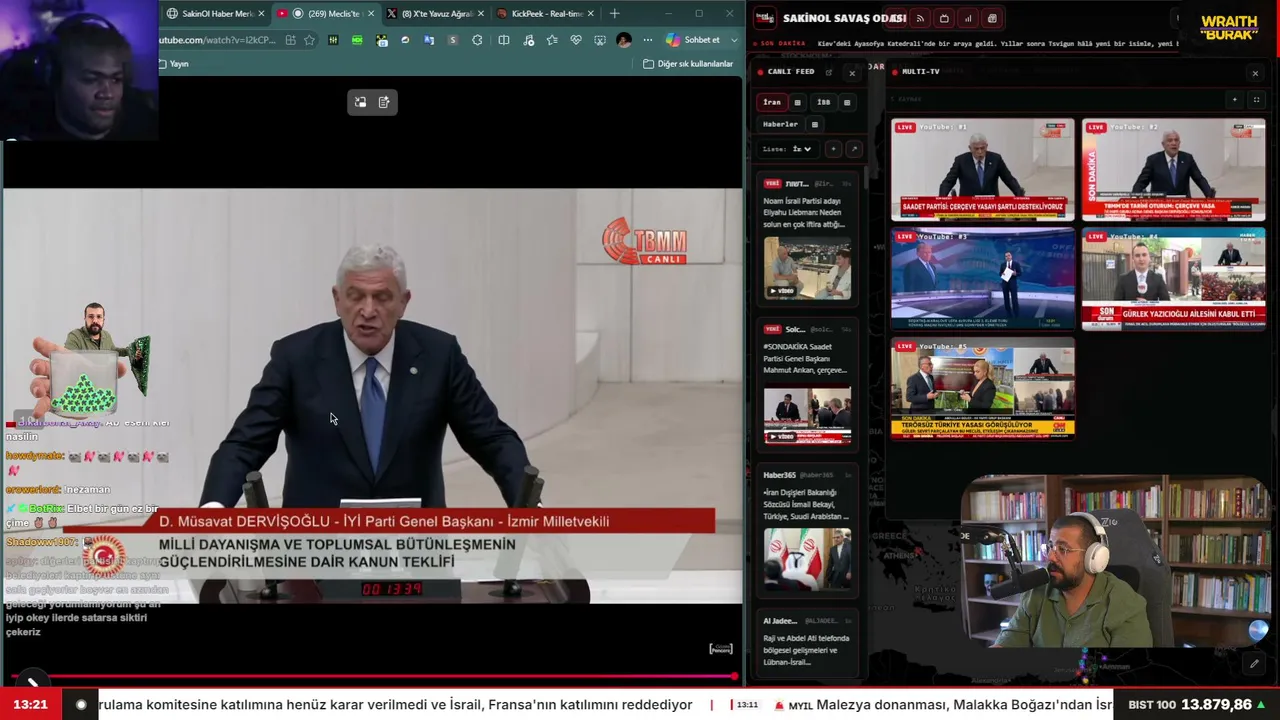Screen dimensions: 1280x720
Task: Click the TV icon in Sakinol header
Action: (944, 18)
